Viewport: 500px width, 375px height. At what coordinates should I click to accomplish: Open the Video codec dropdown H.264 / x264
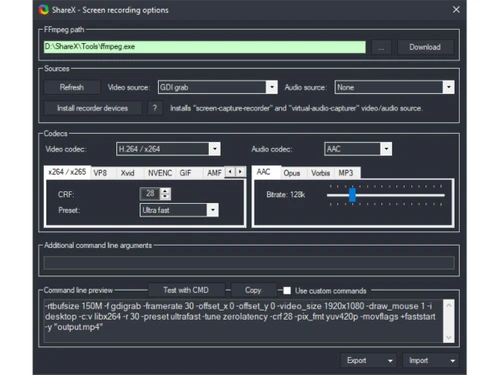168,149
